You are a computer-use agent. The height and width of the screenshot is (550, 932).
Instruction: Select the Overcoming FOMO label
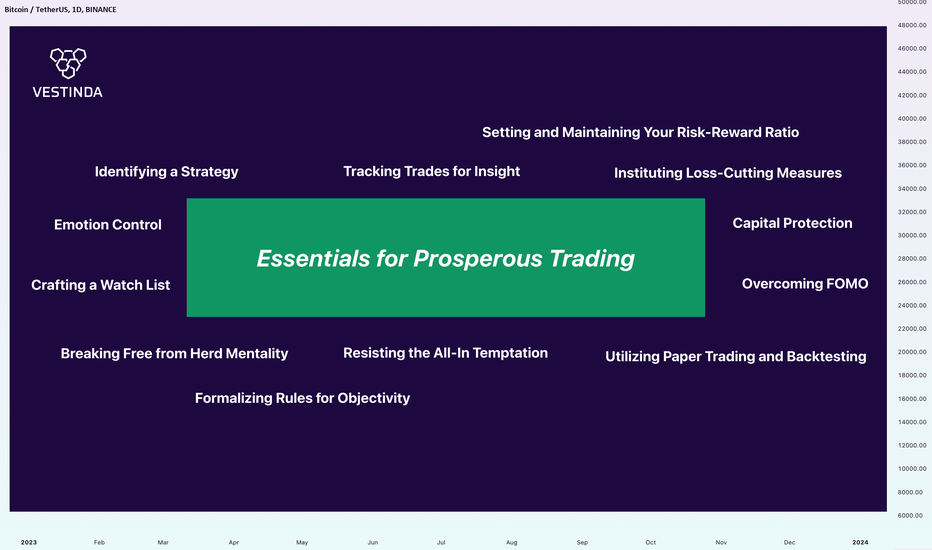[805, 284]
